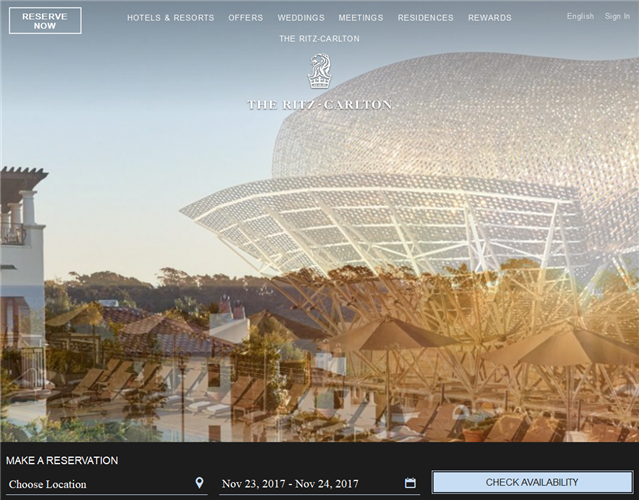Go to the Offers menu item

pos(245,18)
